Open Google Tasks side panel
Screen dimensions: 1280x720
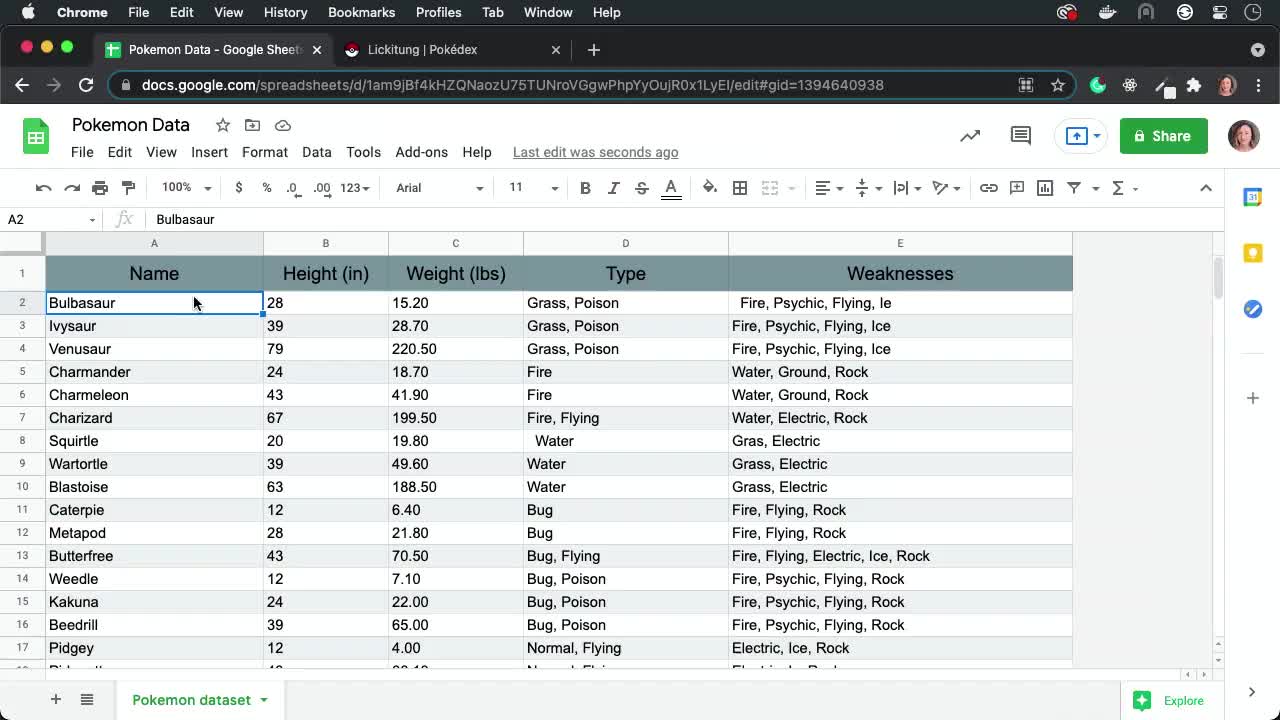pyautogui.click(x=1252, y=309)
